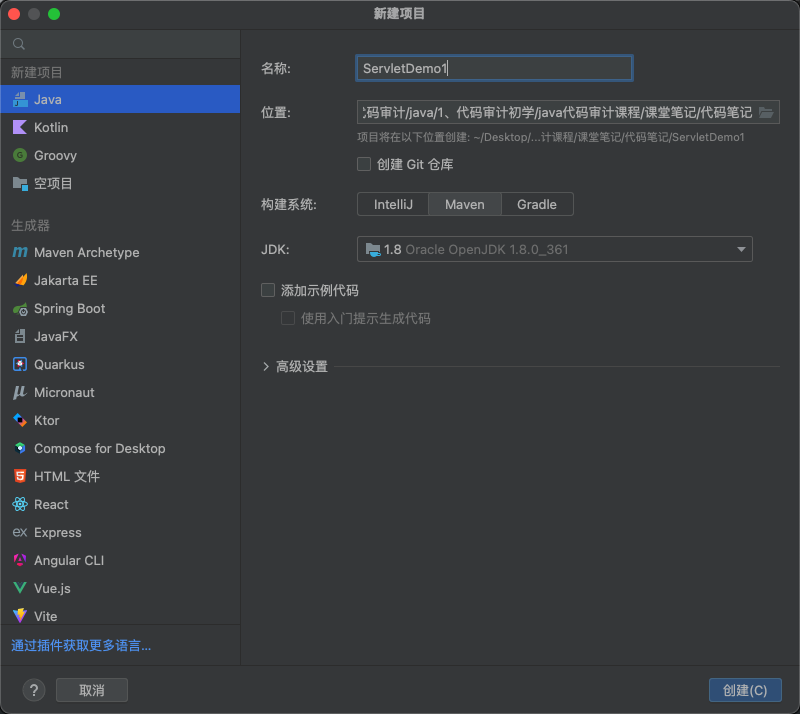
Task: Click the 创建(C) button
Action: pyautogui.click(x=744, y=690)
